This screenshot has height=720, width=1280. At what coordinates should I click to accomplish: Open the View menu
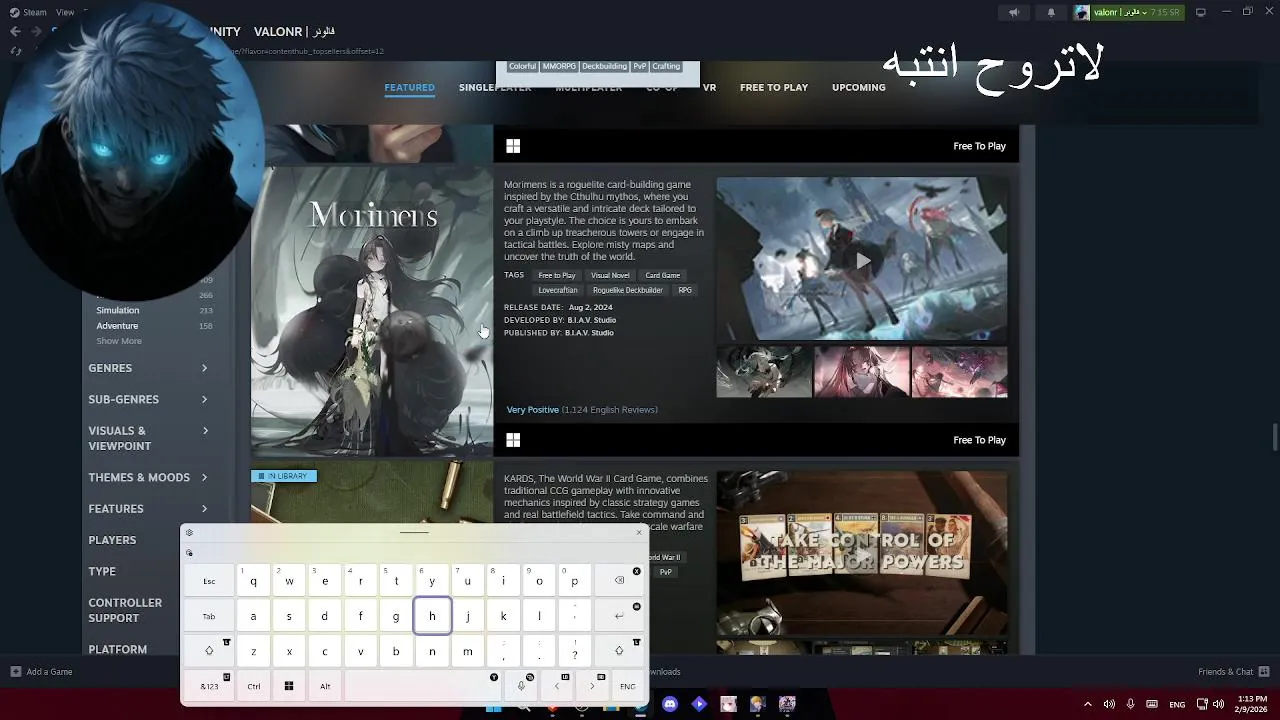click(65, 12)
